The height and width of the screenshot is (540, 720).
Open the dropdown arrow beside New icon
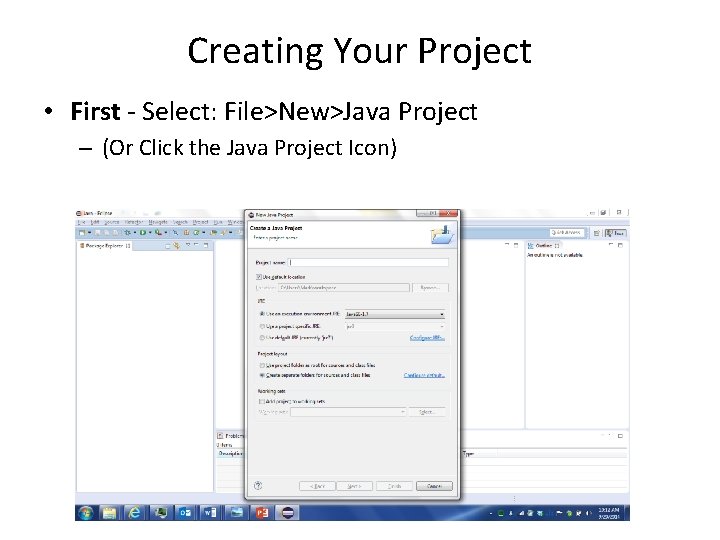coord(90,233)
